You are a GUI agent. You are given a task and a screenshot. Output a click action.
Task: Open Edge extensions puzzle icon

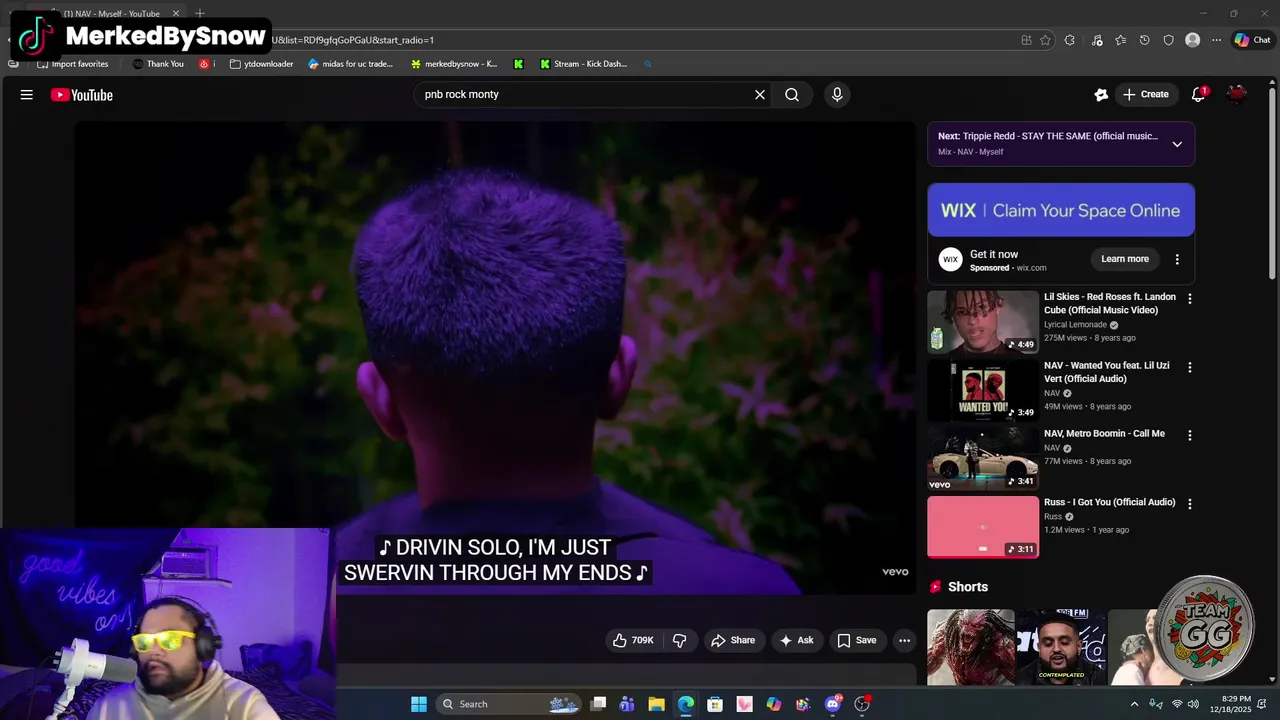1069,40
